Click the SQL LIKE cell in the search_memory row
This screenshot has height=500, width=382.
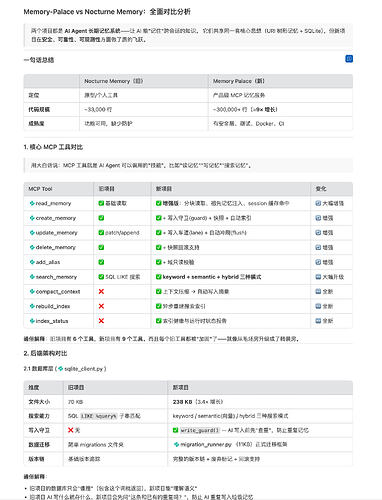123,277
